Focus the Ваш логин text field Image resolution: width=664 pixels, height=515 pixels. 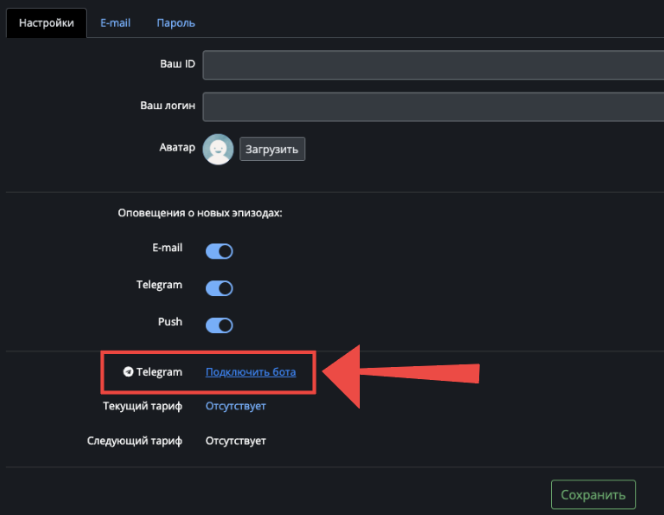point(432,106)
